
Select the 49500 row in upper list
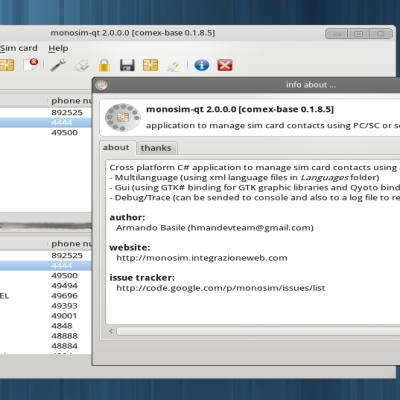pyautogui.click(x=46, y=132)
